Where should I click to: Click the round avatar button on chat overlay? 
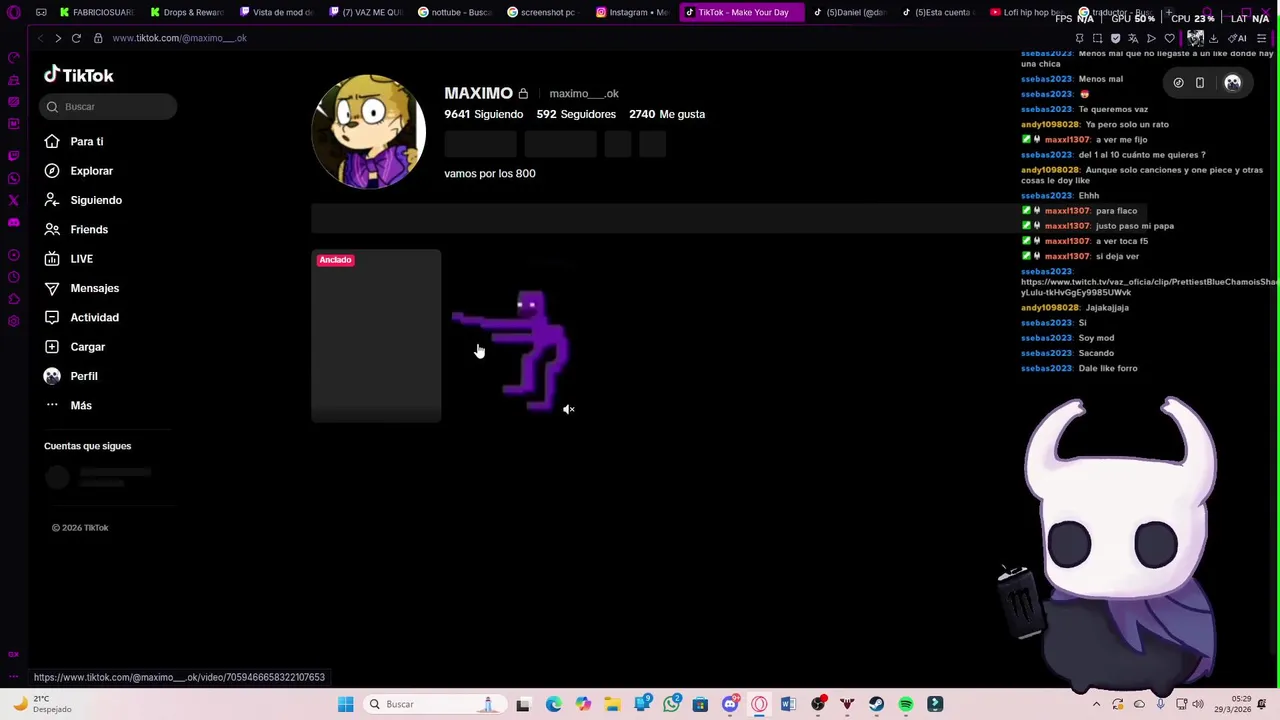1232,83
